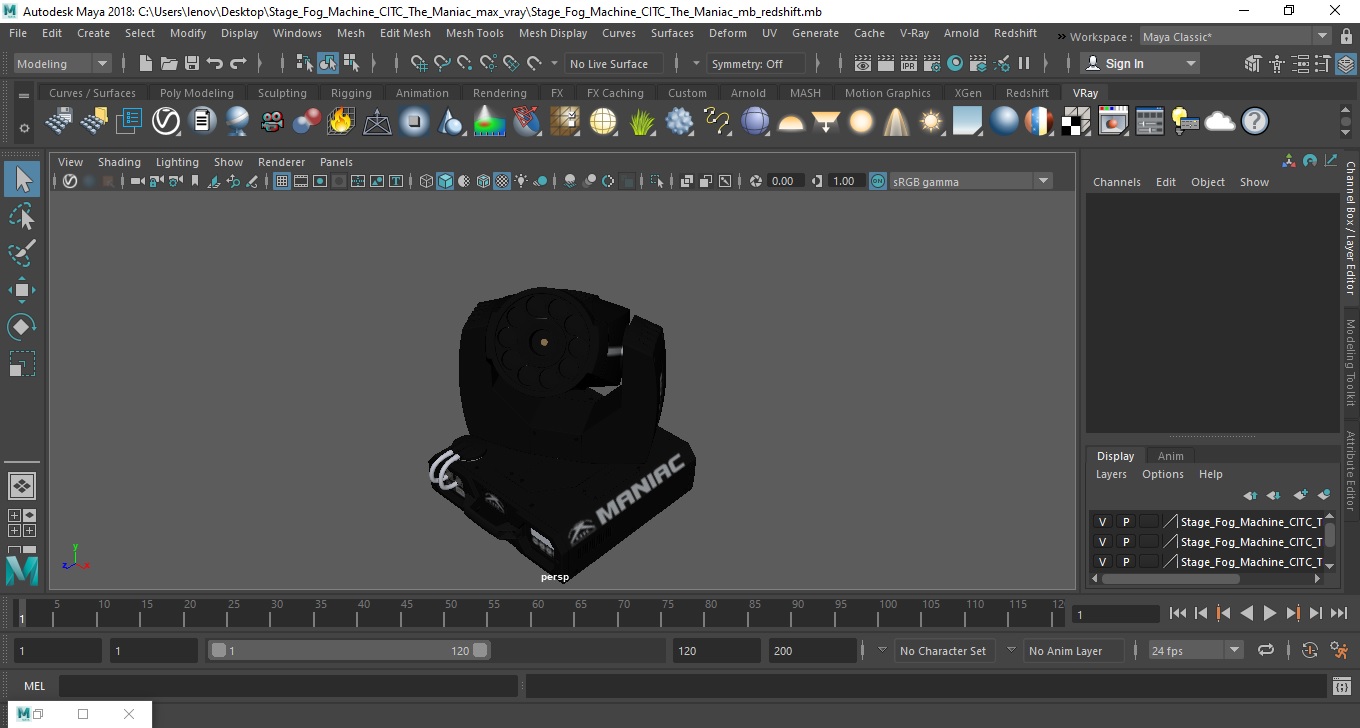This screenshot has width=1360, height=728.
Task: Toggle textured display in viewport
Action: [x=502, y=181]
